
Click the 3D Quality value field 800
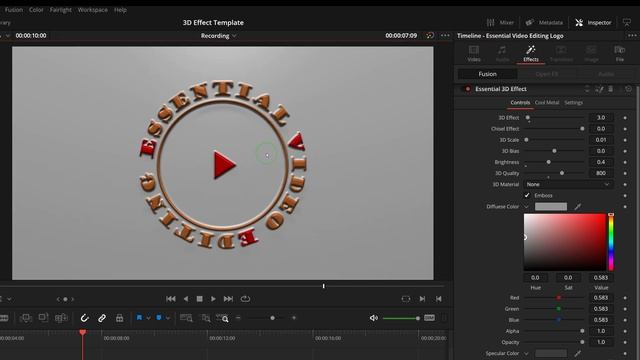point(600,173)
